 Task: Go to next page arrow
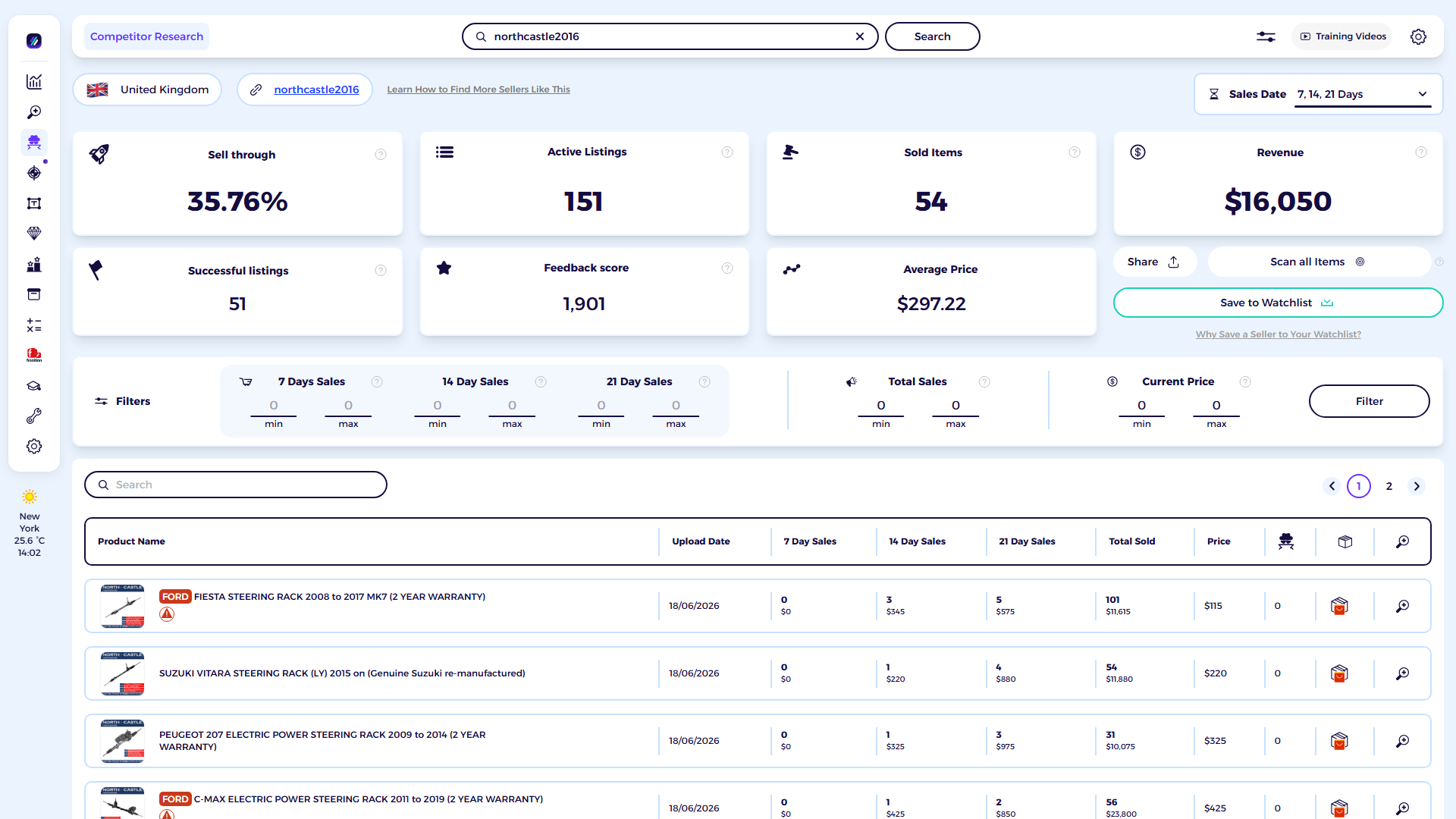(x=1417, y=486)
